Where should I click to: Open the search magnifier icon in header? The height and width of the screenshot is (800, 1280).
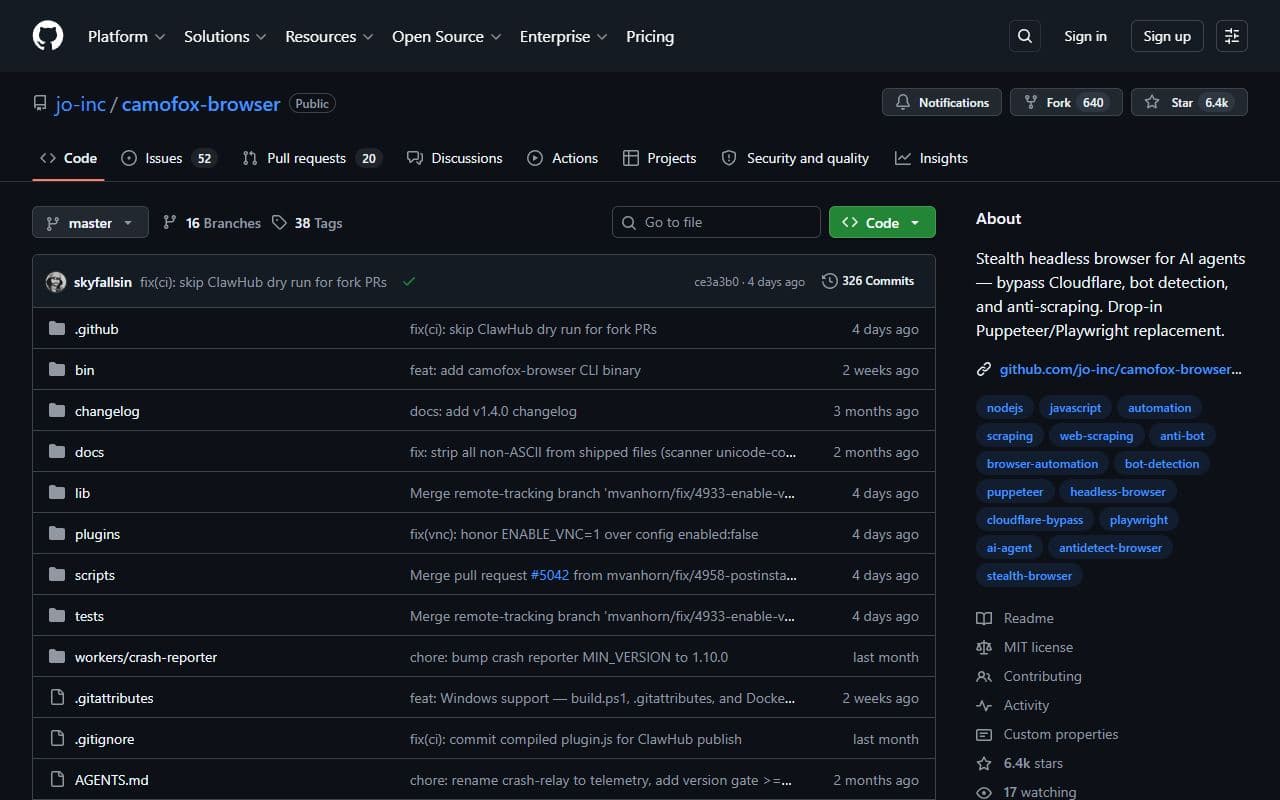[x=1025, y=36]
